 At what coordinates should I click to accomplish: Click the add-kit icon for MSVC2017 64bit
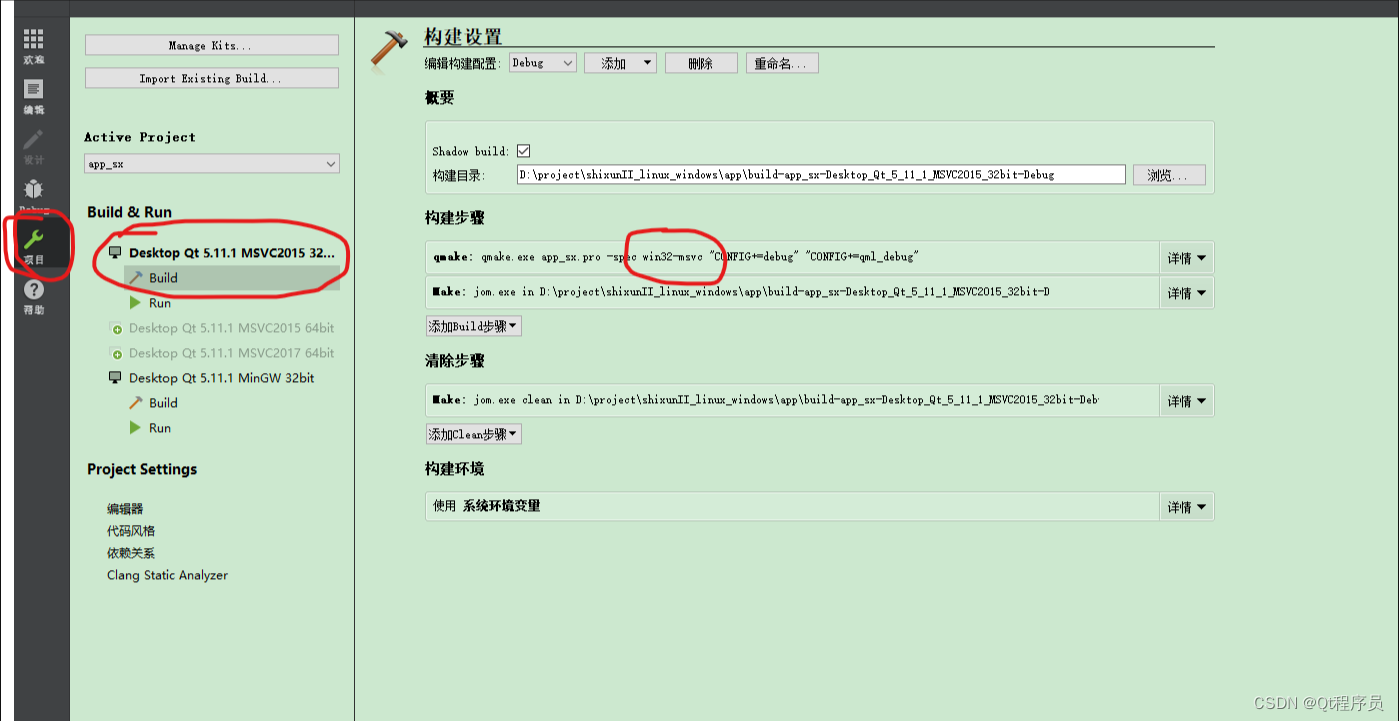pos(116,353)
